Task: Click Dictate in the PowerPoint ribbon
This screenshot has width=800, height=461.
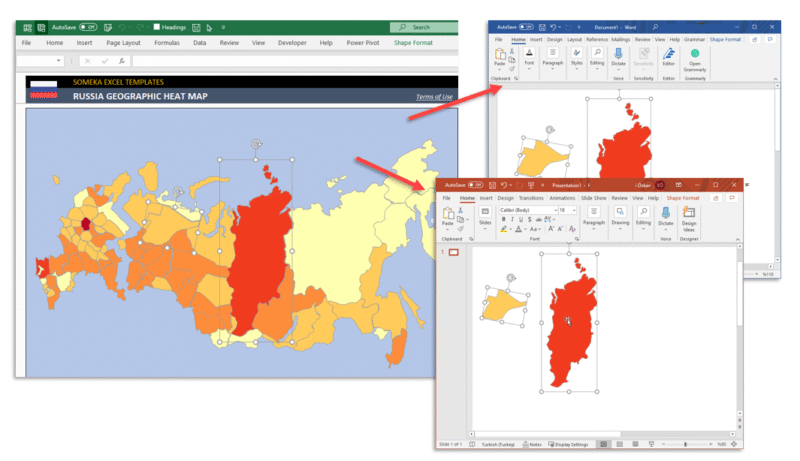Action: tap(666, 216)
